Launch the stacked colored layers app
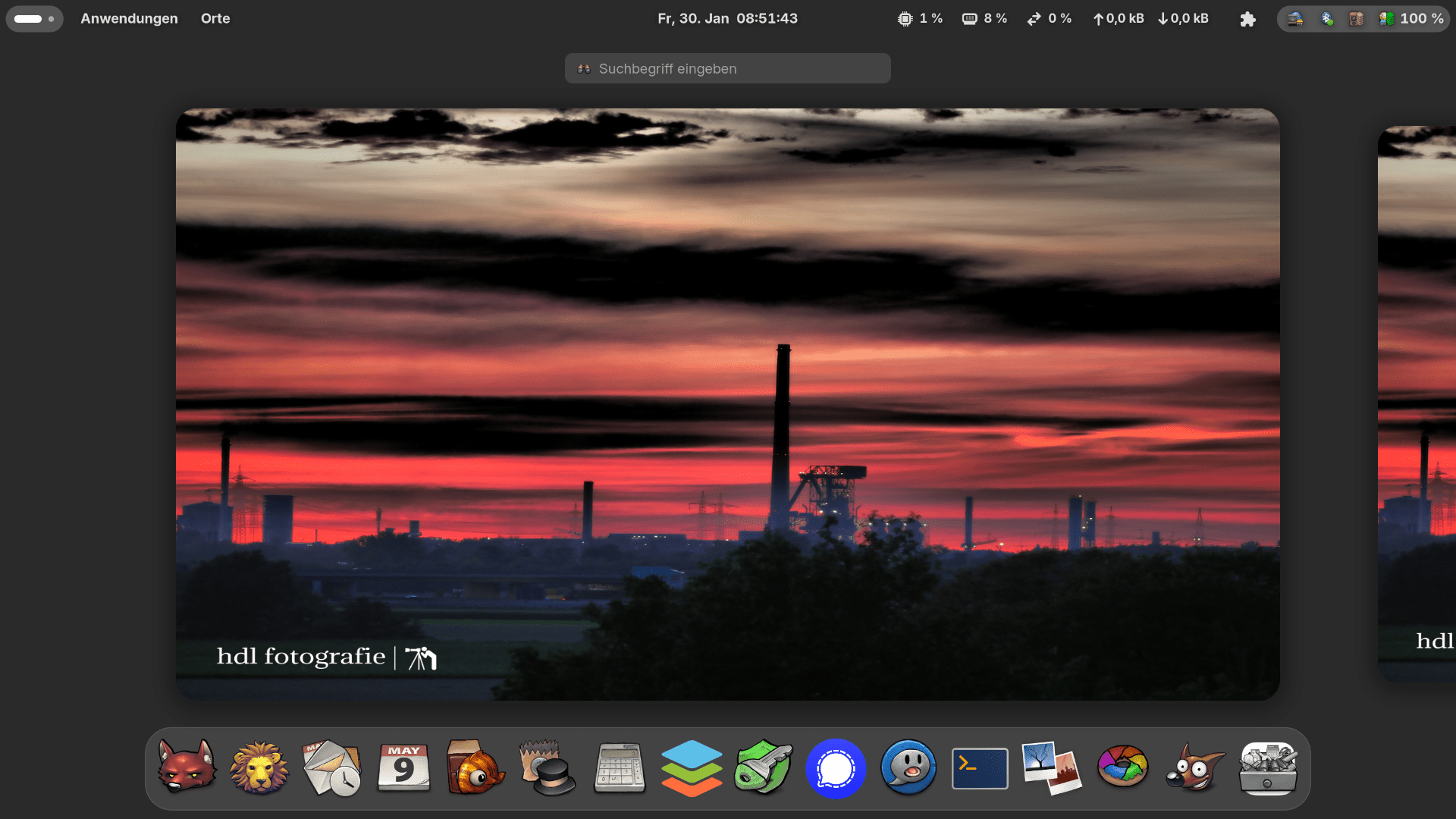This screenshot has height=819, width=1456. (x=692, y=767)
